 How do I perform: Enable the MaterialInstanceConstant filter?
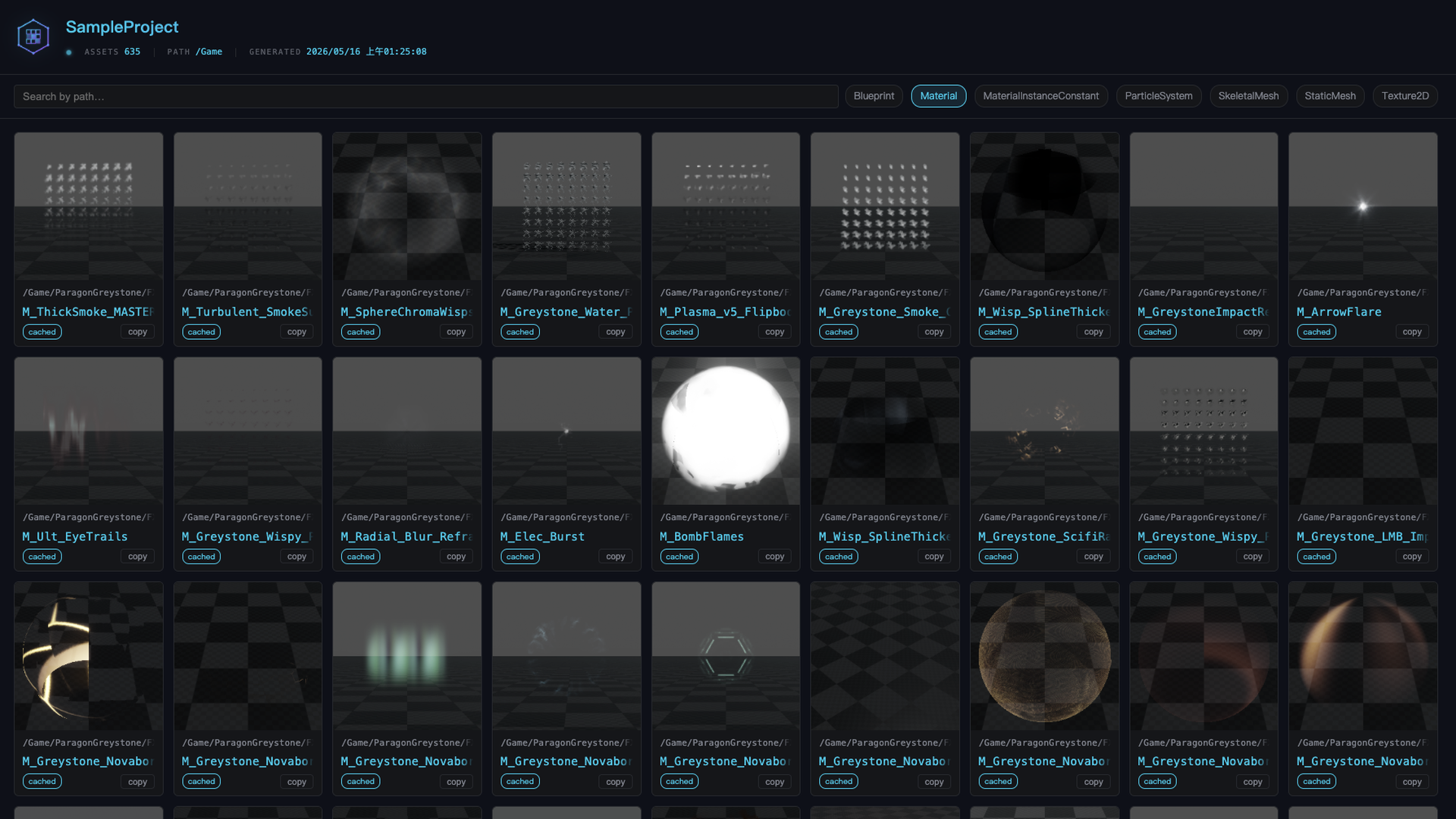(x=1040, y=96)
